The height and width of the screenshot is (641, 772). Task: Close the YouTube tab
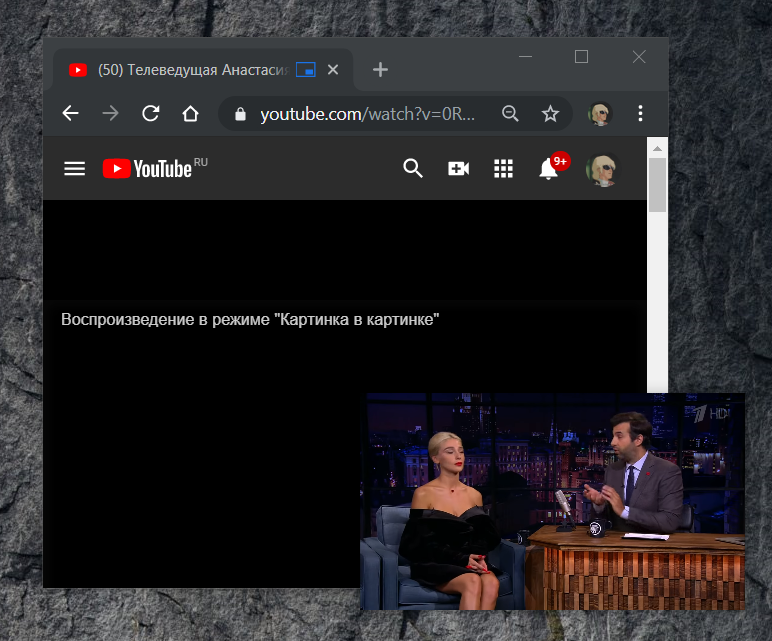click(x=333, y=70)
